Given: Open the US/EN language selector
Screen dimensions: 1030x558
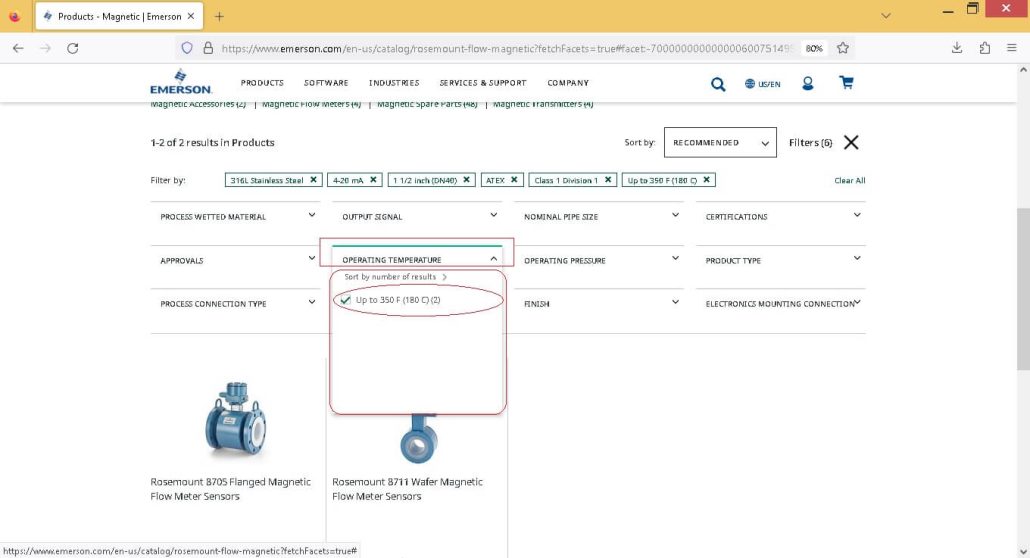Looking at the screenshot, I should 763,83.
